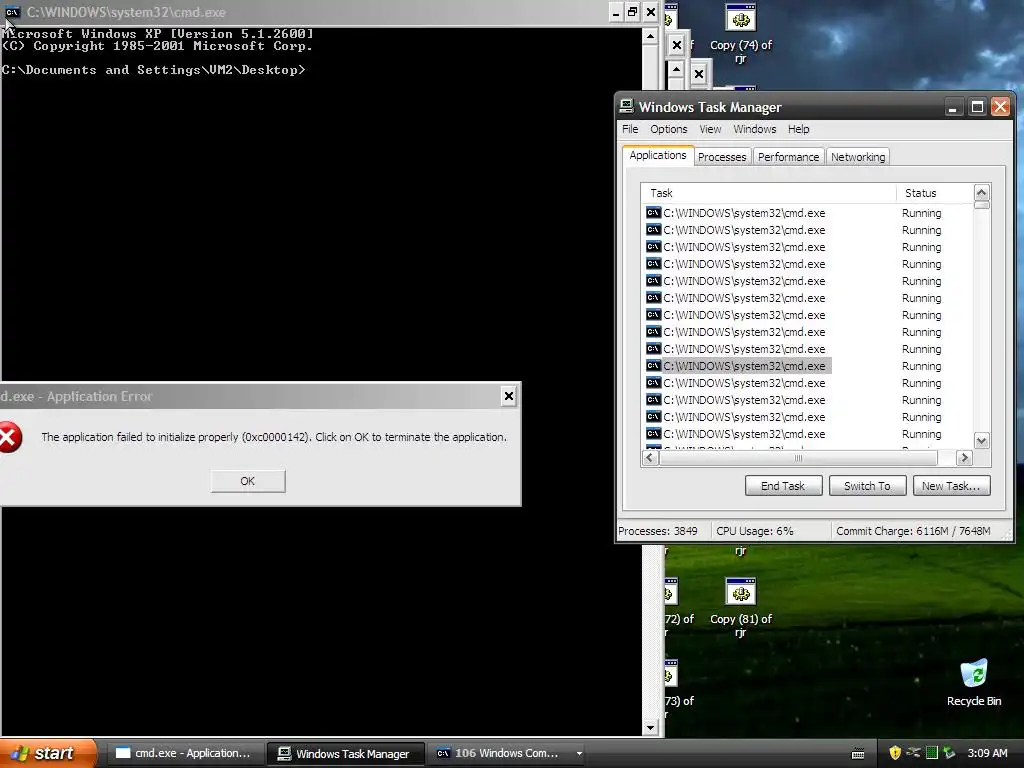Click the Windows Task Manager taskbar button
Image resolution: width=1024 pixels, height=768 pixels.
(x=345, y=754)
